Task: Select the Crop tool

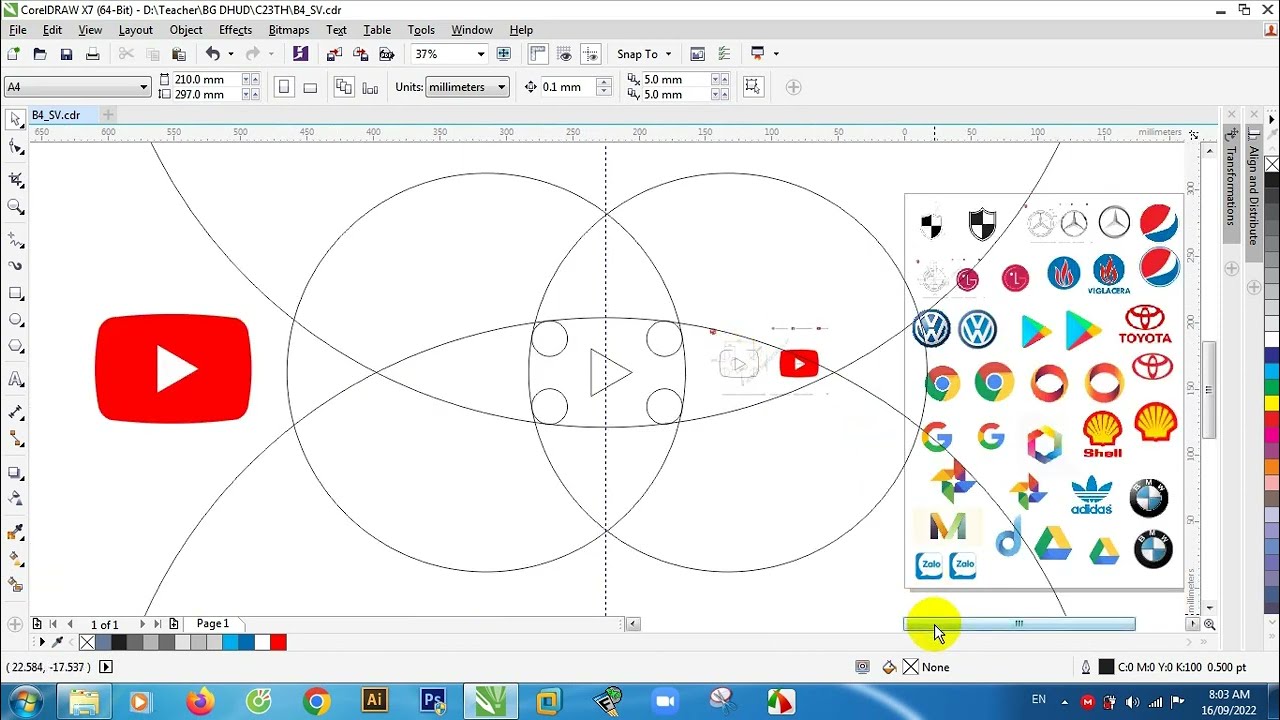Action: pos(15,180)
